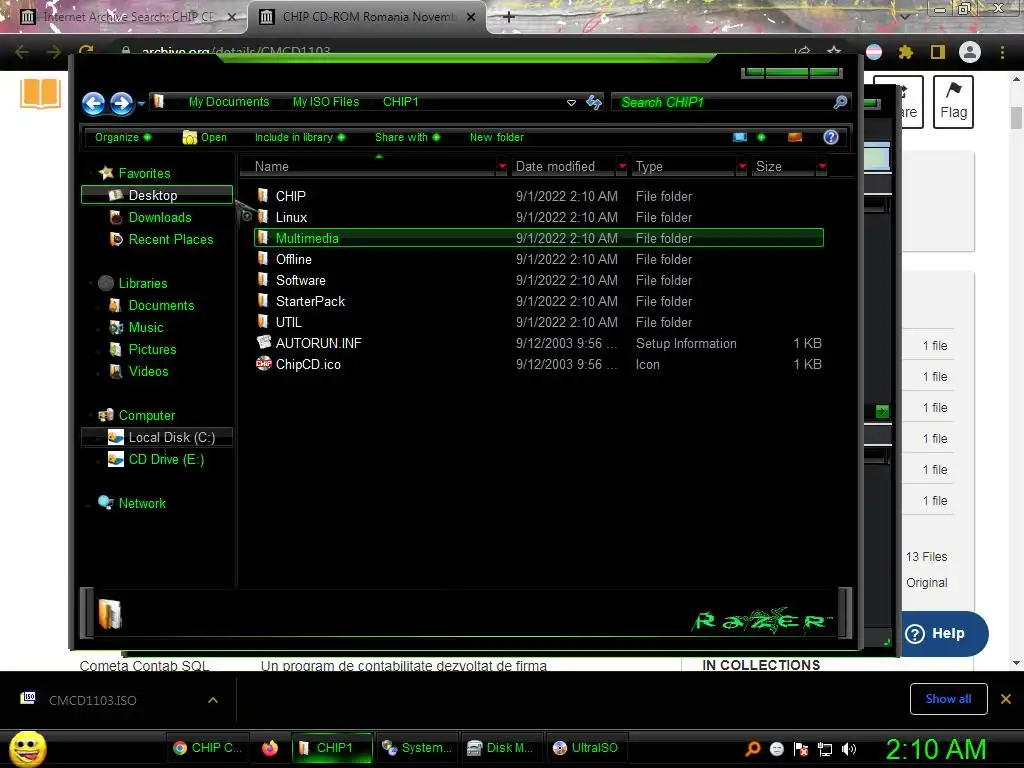Open the Organize menu
This screenshot has height=768, width=1024.
point(123,137)
